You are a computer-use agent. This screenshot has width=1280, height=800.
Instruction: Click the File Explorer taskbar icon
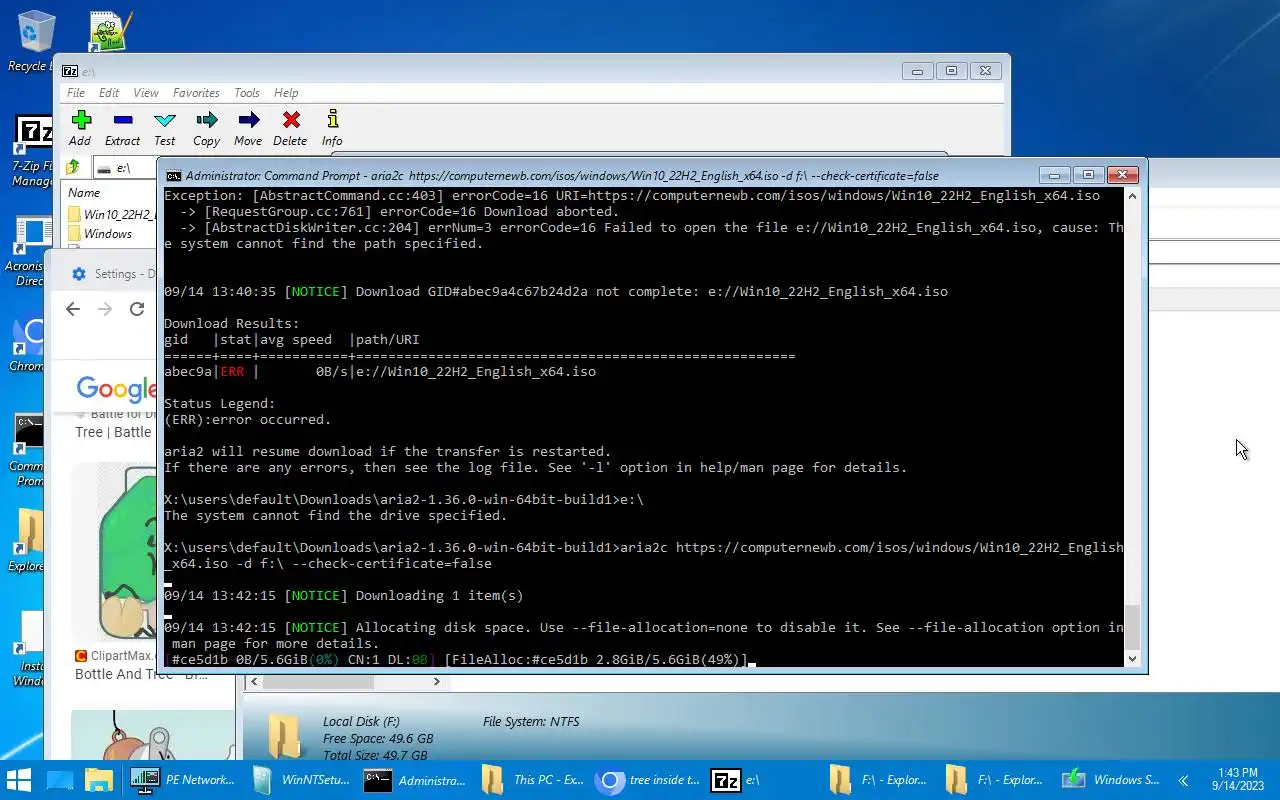(x=98, y=780)
